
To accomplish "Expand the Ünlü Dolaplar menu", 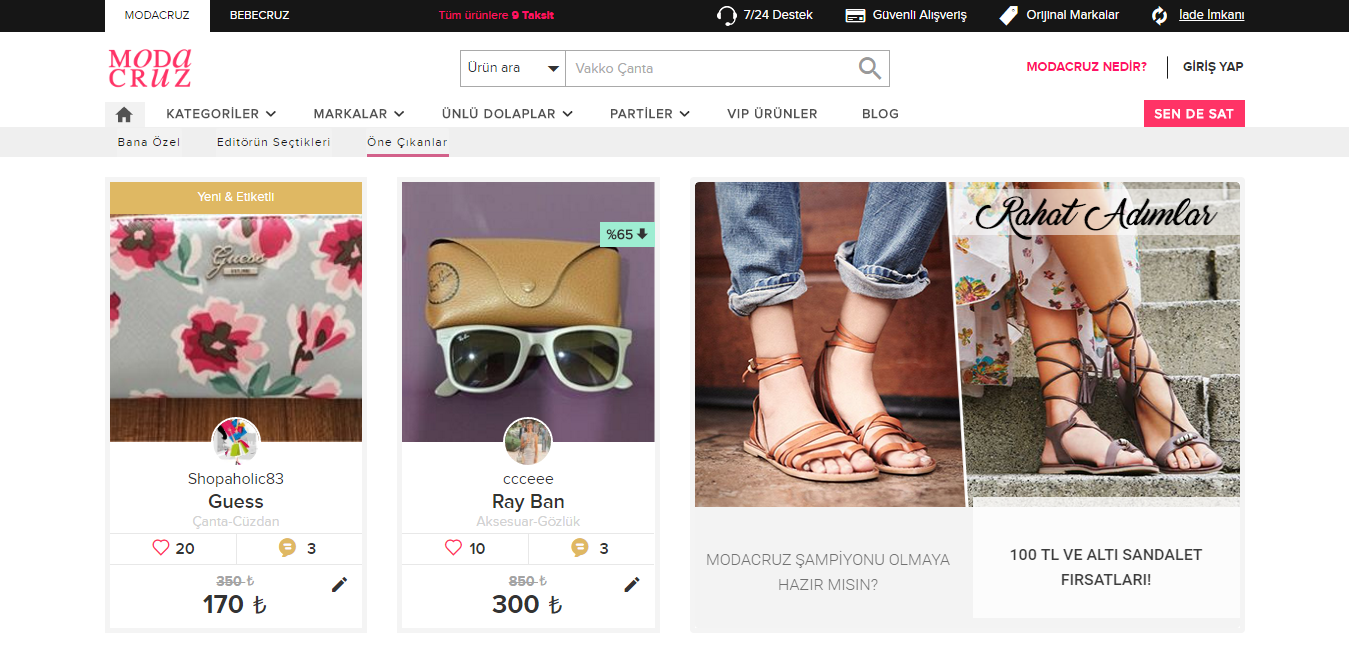I will [x=507, y=114].
